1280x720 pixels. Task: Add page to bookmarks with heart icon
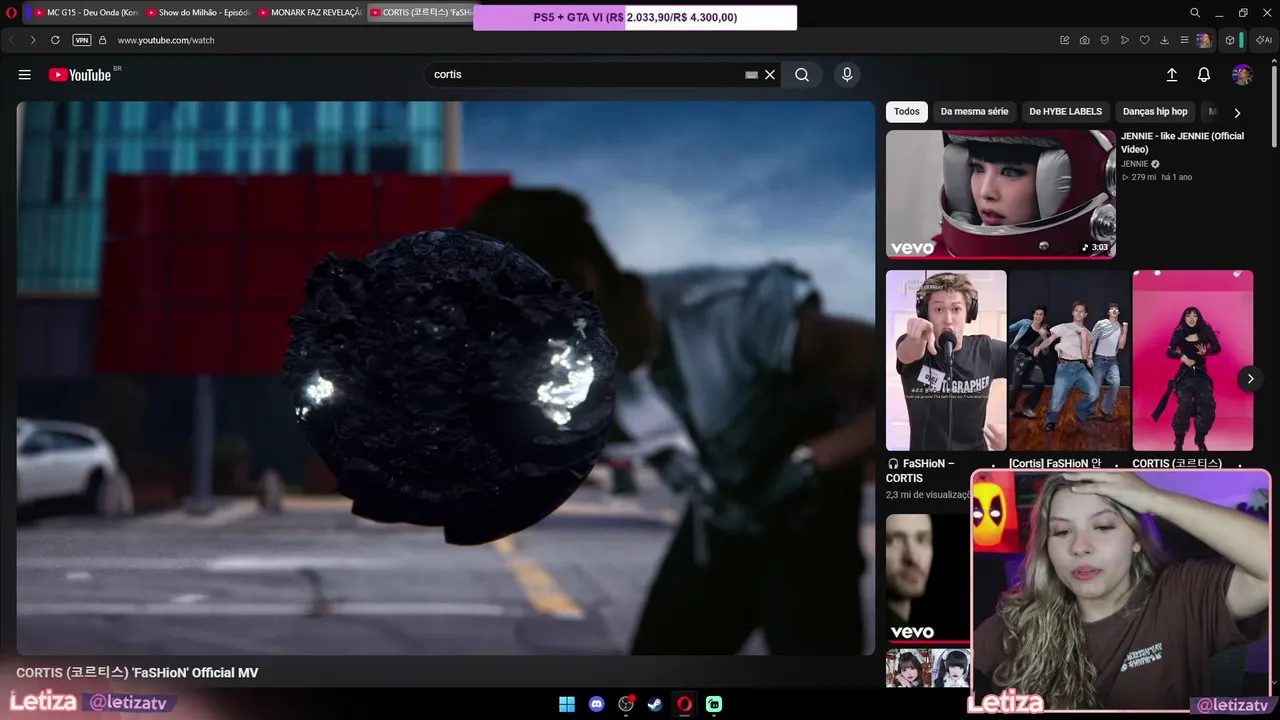pyautogui.click(x=1145, y=40)
